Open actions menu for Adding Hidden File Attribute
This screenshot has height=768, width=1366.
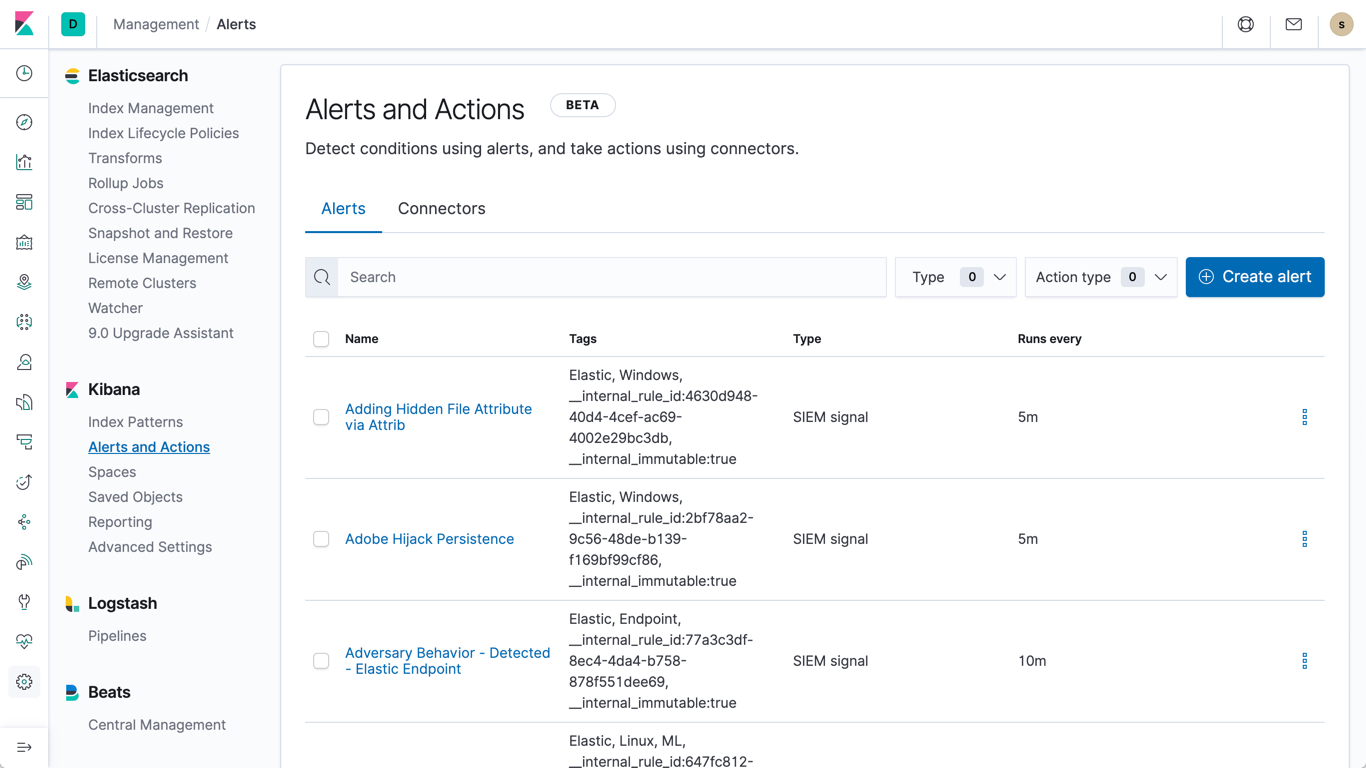click(x=1304, y=417)
